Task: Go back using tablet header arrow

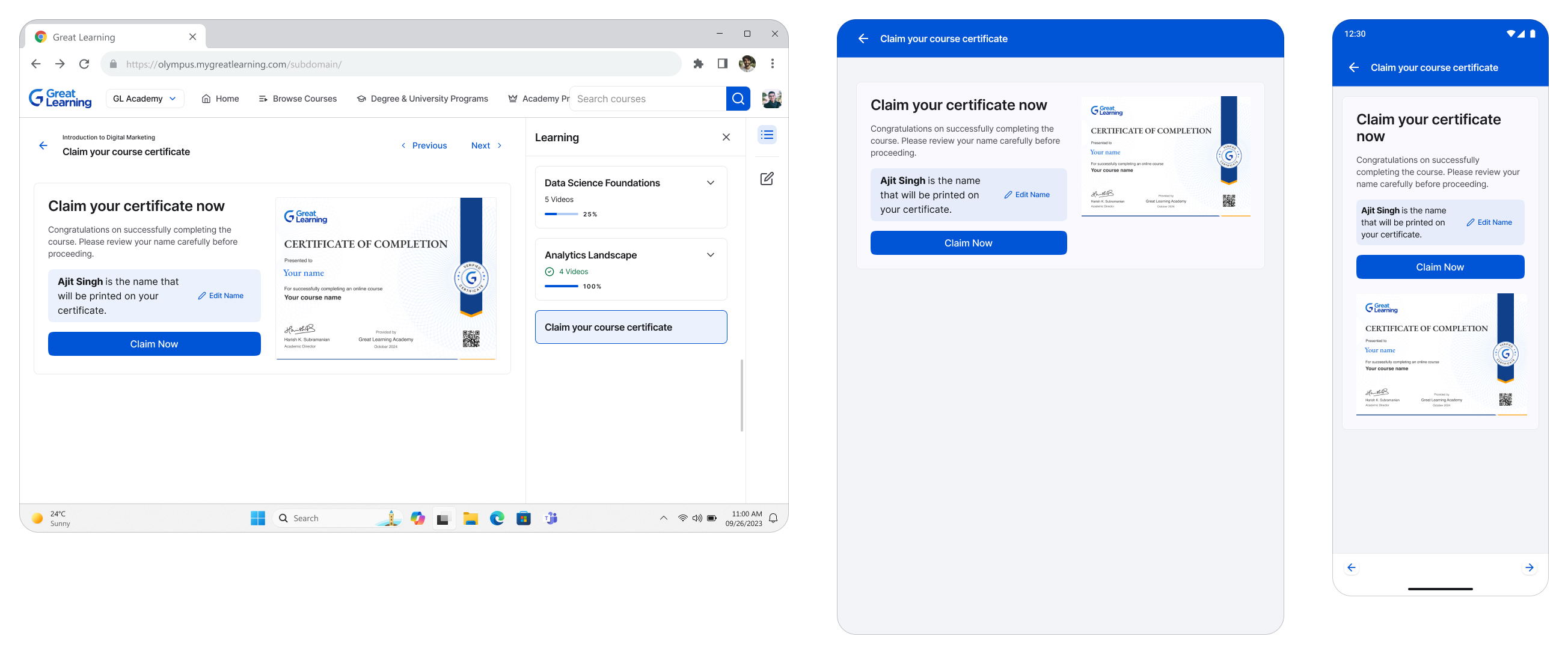Action: click(x=863, y=39)
